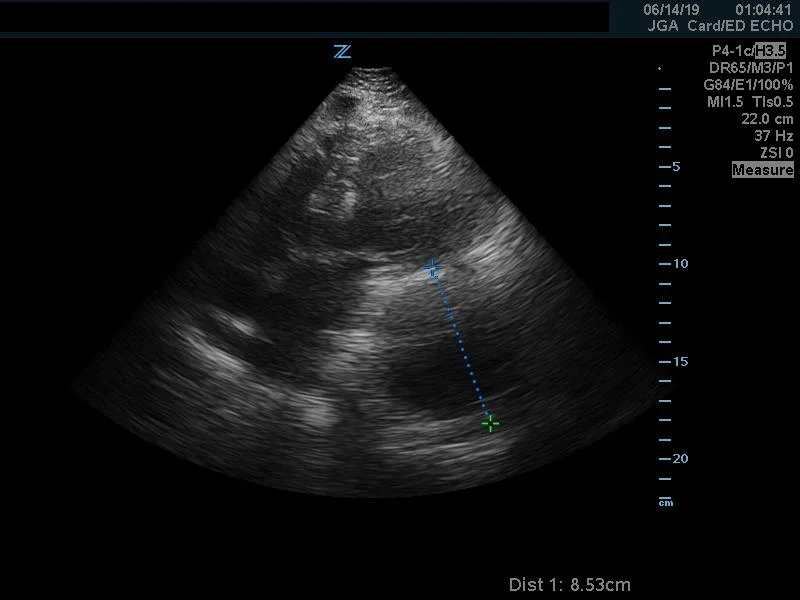Screen dimensions: 800x600
Task: Click the 37 Hz frame rate value
Action: pos(773,136)
